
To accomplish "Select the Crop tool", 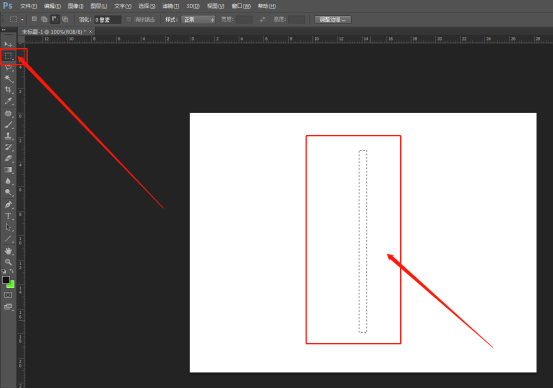I will coord(8,90).
